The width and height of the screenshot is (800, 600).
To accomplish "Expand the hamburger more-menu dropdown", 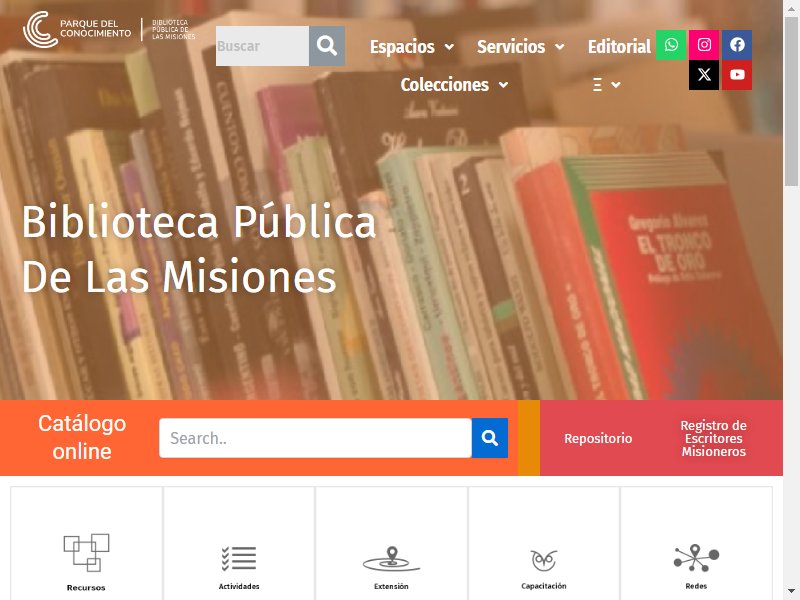I will pos(607,85).
